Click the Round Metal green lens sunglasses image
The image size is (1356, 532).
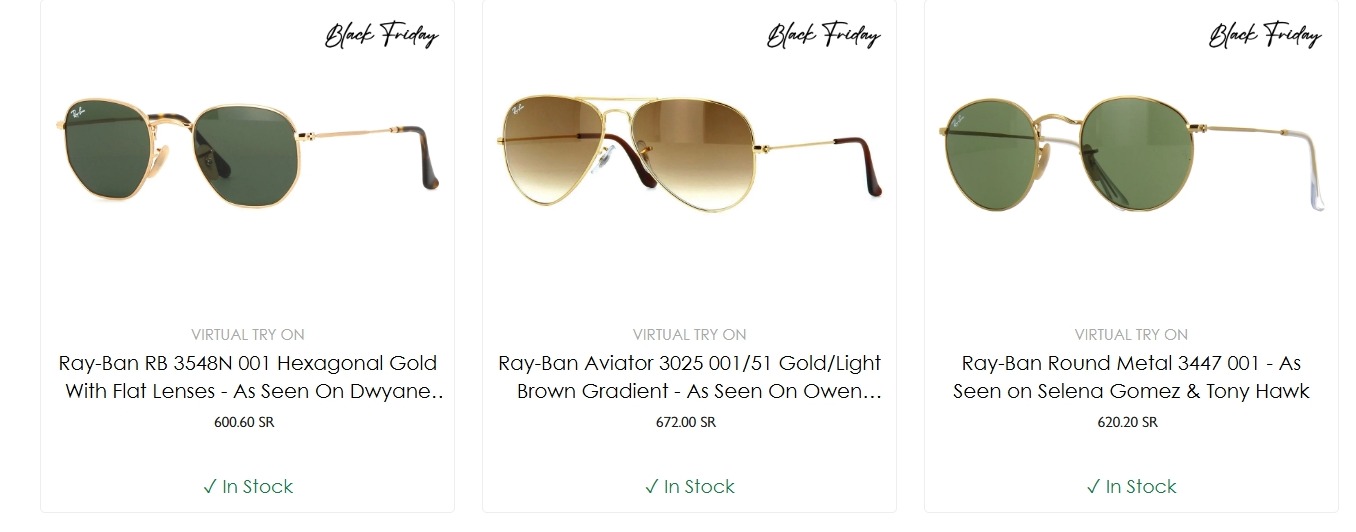point(1131,155)
